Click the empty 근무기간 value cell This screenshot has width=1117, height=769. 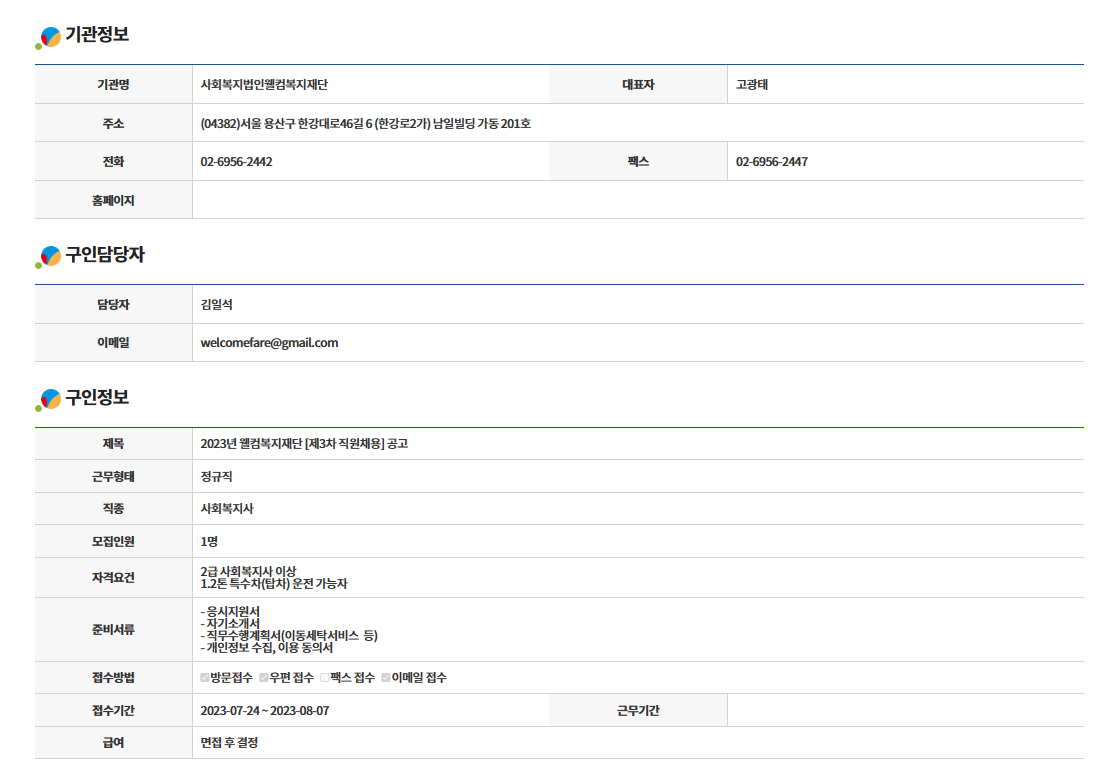pos(904,711)
